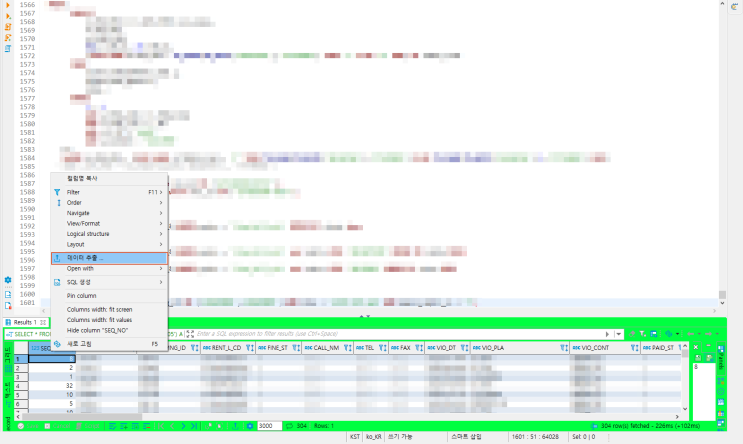Click Execute SQL in new tab icon
Image resolution: width=743 pixels, height=444 pixels.
click(8, 16)
